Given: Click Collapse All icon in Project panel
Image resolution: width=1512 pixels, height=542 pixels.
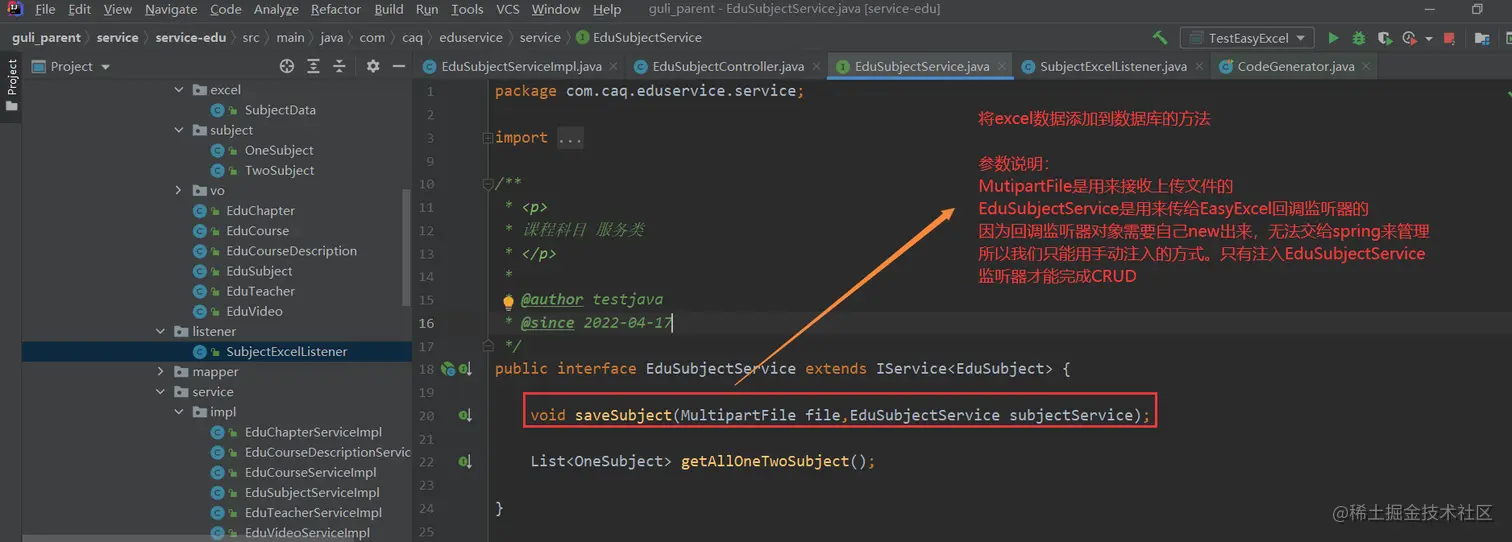Looking at the screenshot, I should (x=340, y=66).
